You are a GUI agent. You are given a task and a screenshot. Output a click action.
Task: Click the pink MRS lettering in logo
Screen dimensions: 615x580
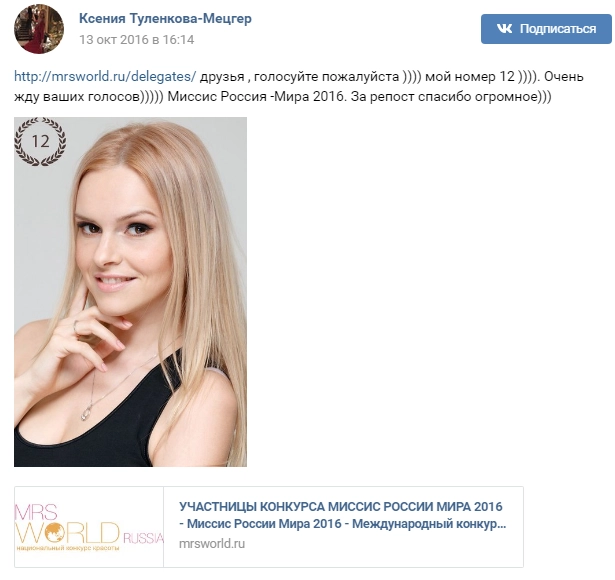tap(36, 513)
